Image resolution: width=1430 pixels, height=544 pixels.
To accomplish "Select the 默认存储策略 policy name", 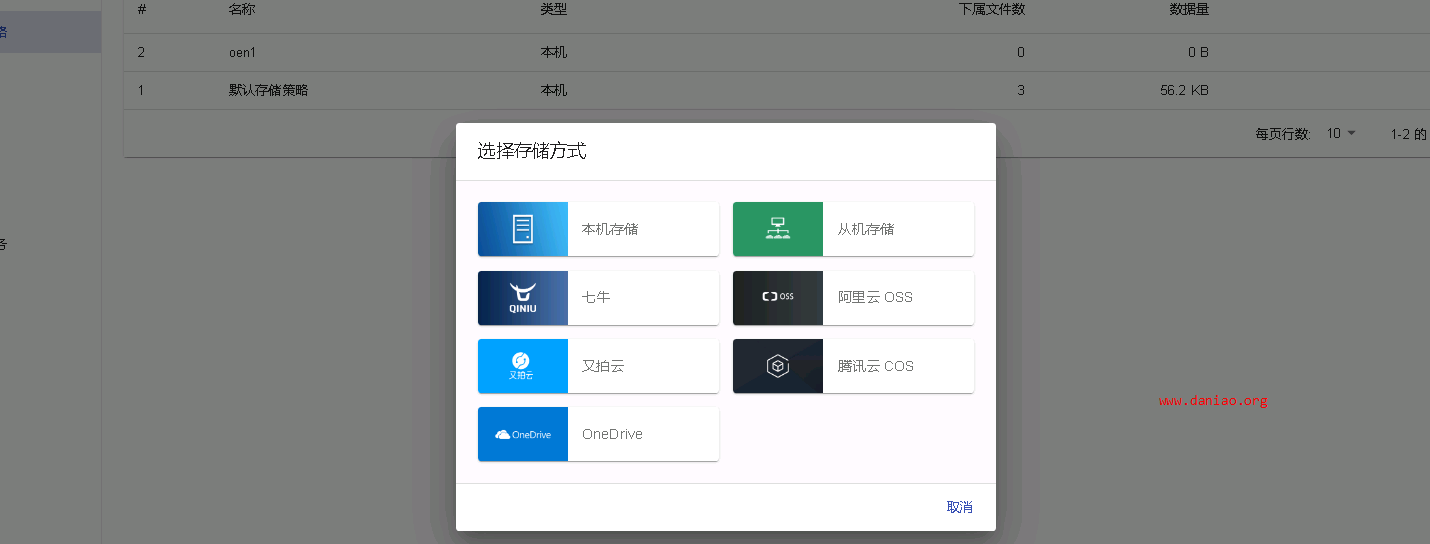I will [x=268, y=90].
